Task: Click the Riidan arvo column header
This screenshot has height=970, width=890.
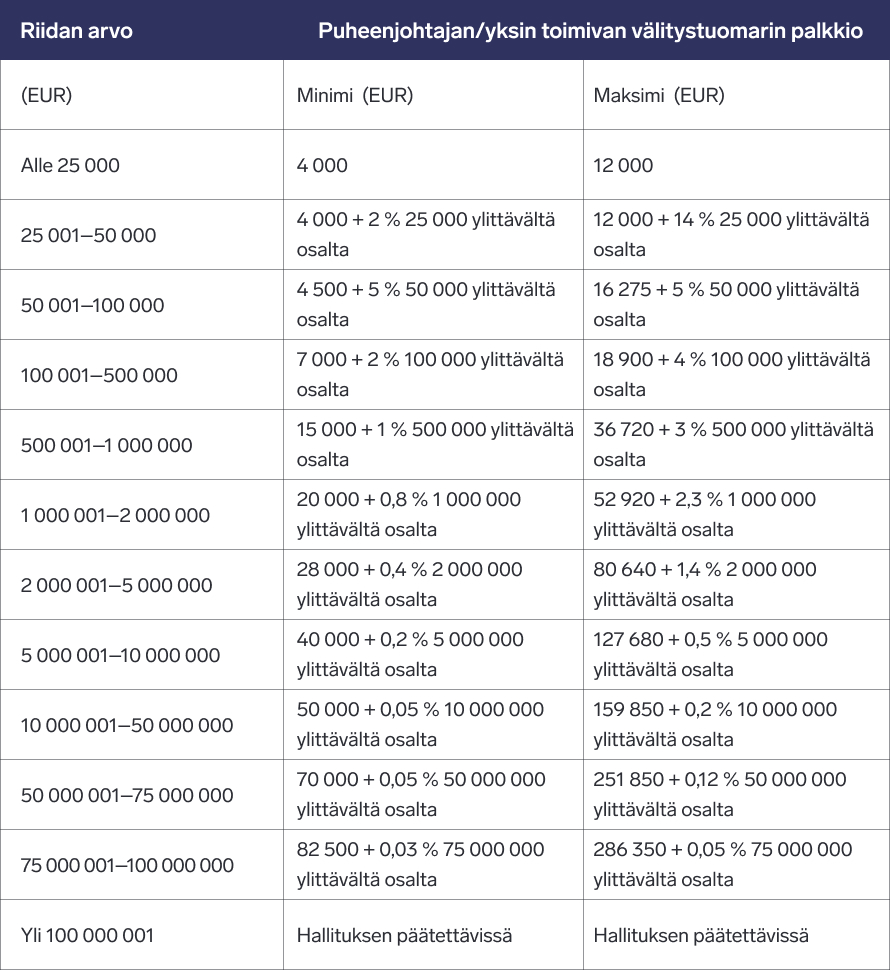Action: pos(77,30)
